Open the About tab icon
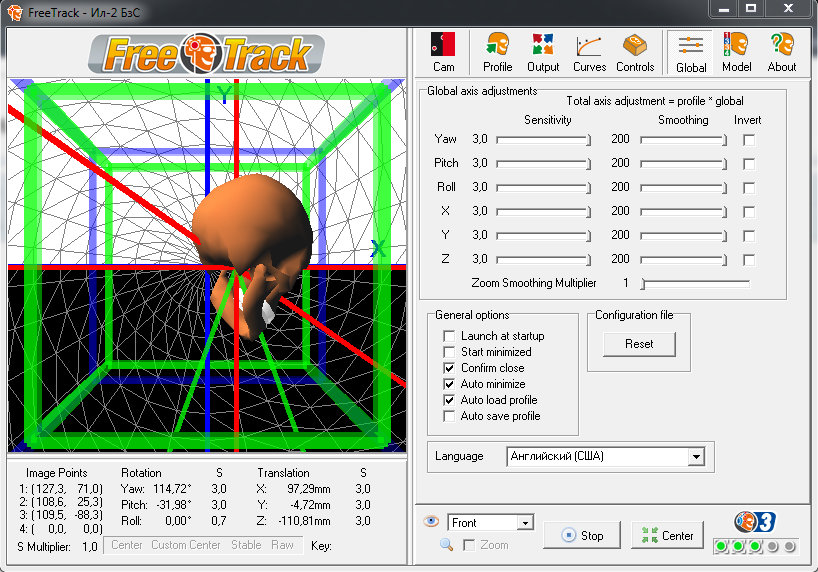The height and width of the screenshot is (572, 818). [x=781, y=45]
